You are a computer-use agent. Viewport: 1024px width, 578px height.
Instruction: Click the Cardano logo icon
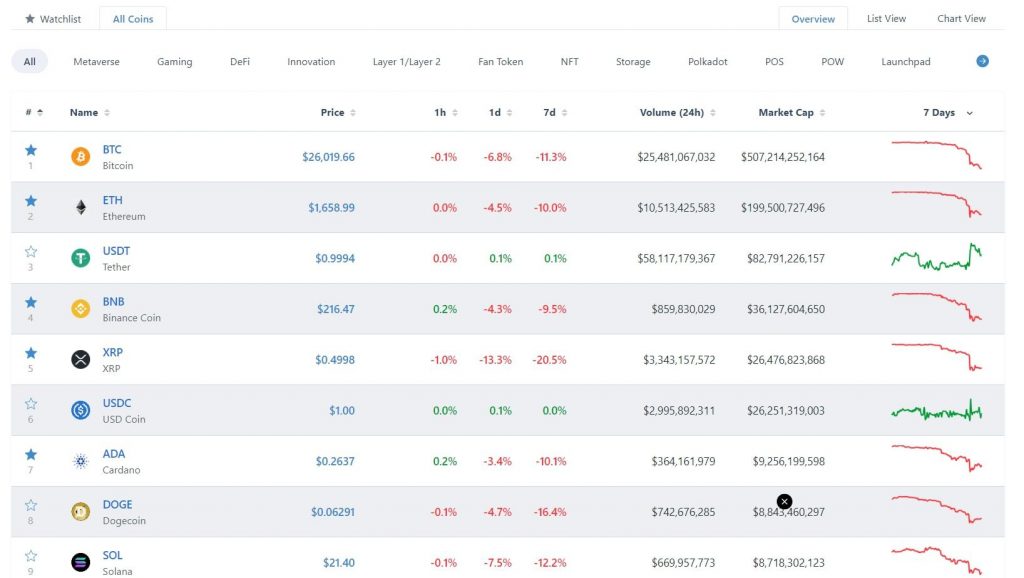(80, 461)
